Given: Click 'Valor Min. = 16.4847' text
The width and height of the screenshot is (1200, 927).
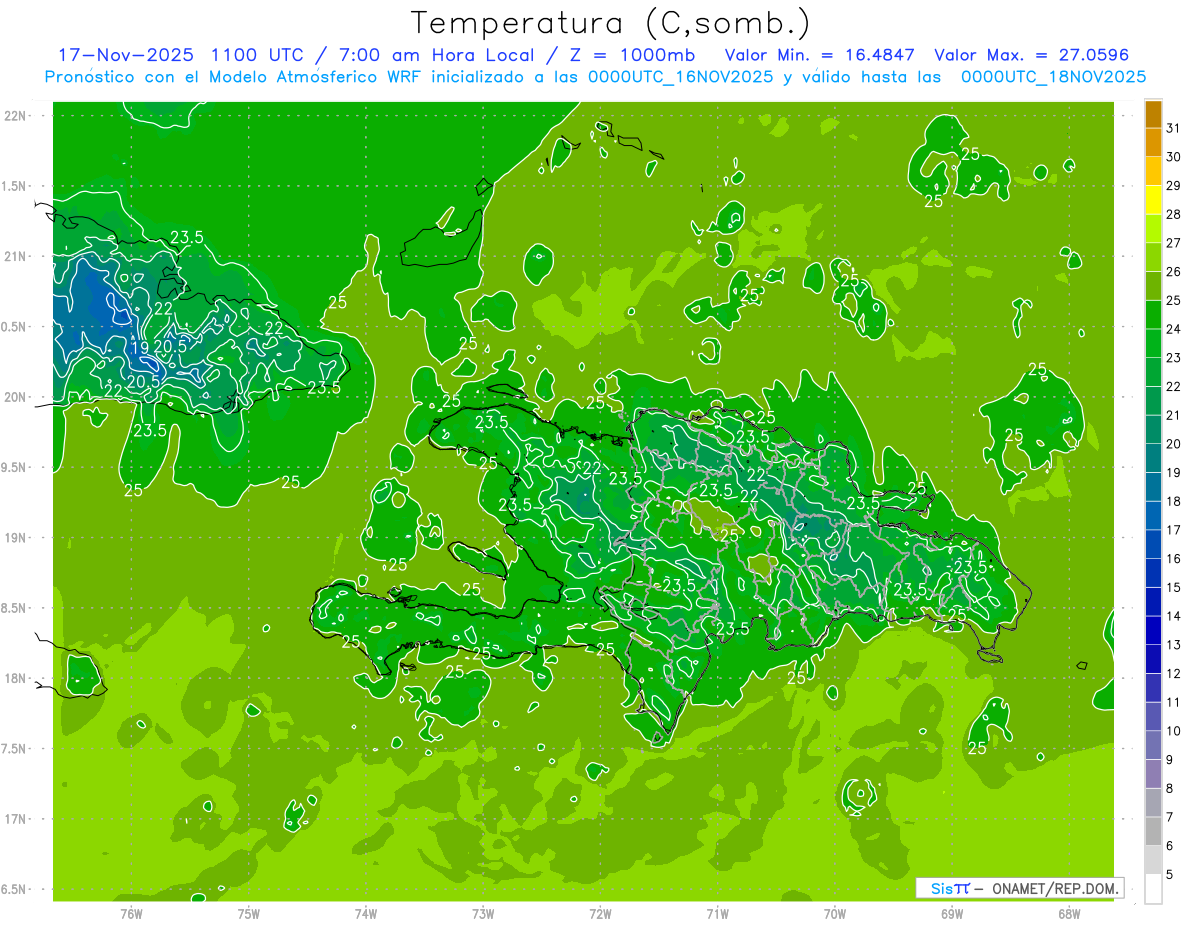Looking at the screenshot, I should coord(819,55).
